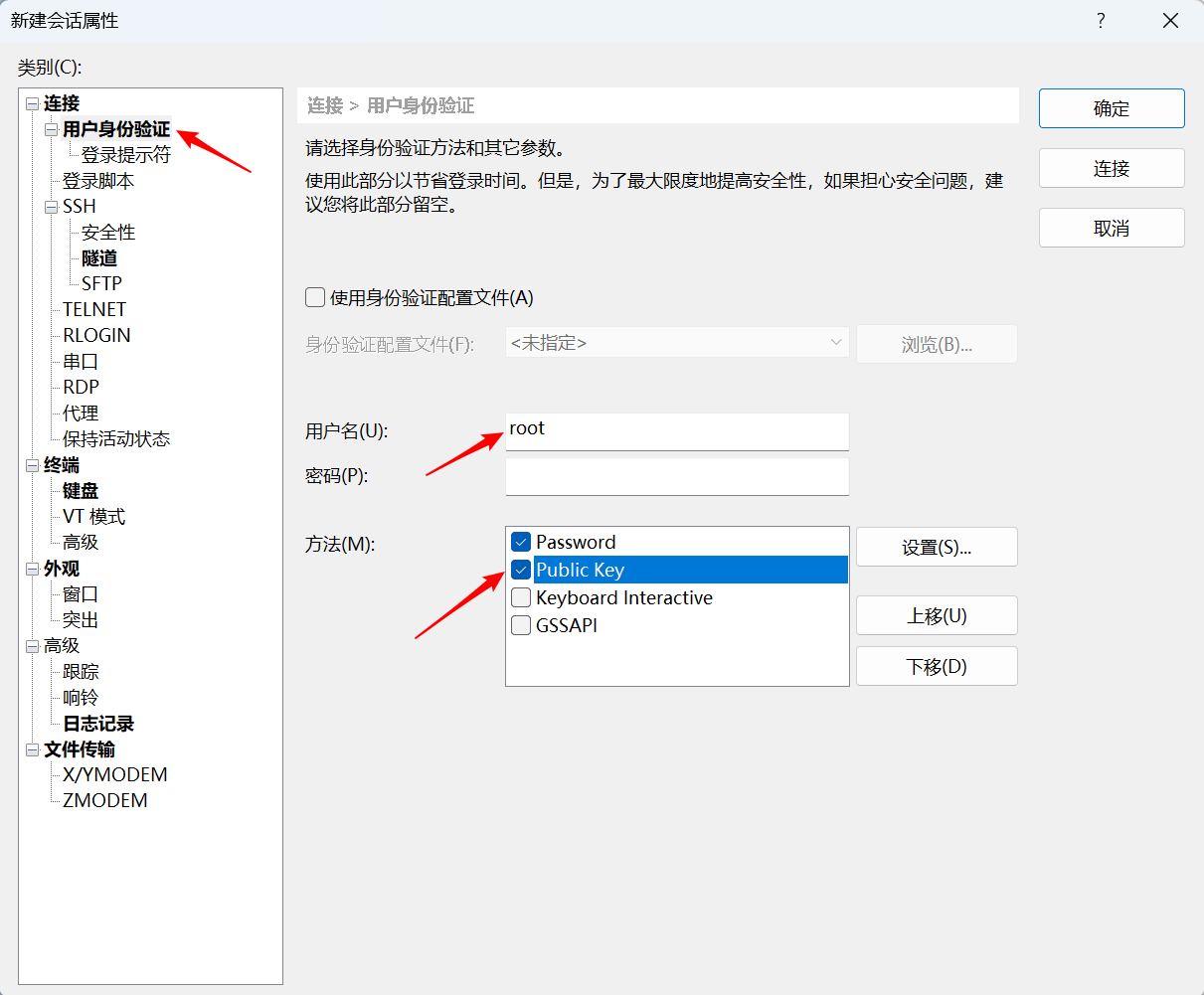Collapse the 用户身份验证 tree node
The height and width of the screenshot is (995, 1204).
[52, 130]
